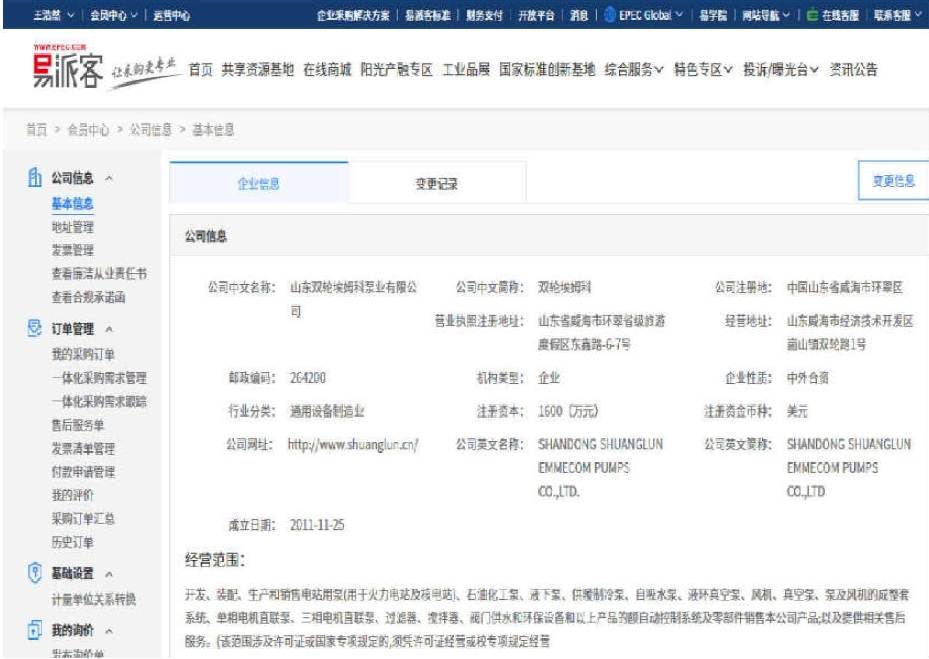Click the 通用设备制造业 industry value
Image resolution: width=929 pixels, height=659 pixels.
[x=326, y=411]
